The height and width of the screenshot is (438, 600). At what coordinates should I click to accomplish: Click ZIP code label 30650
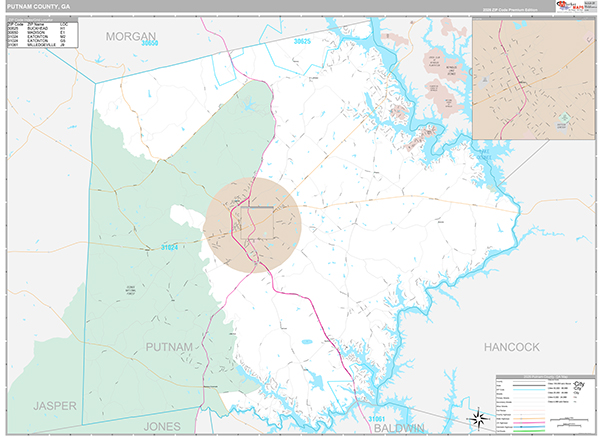(149, 43)
